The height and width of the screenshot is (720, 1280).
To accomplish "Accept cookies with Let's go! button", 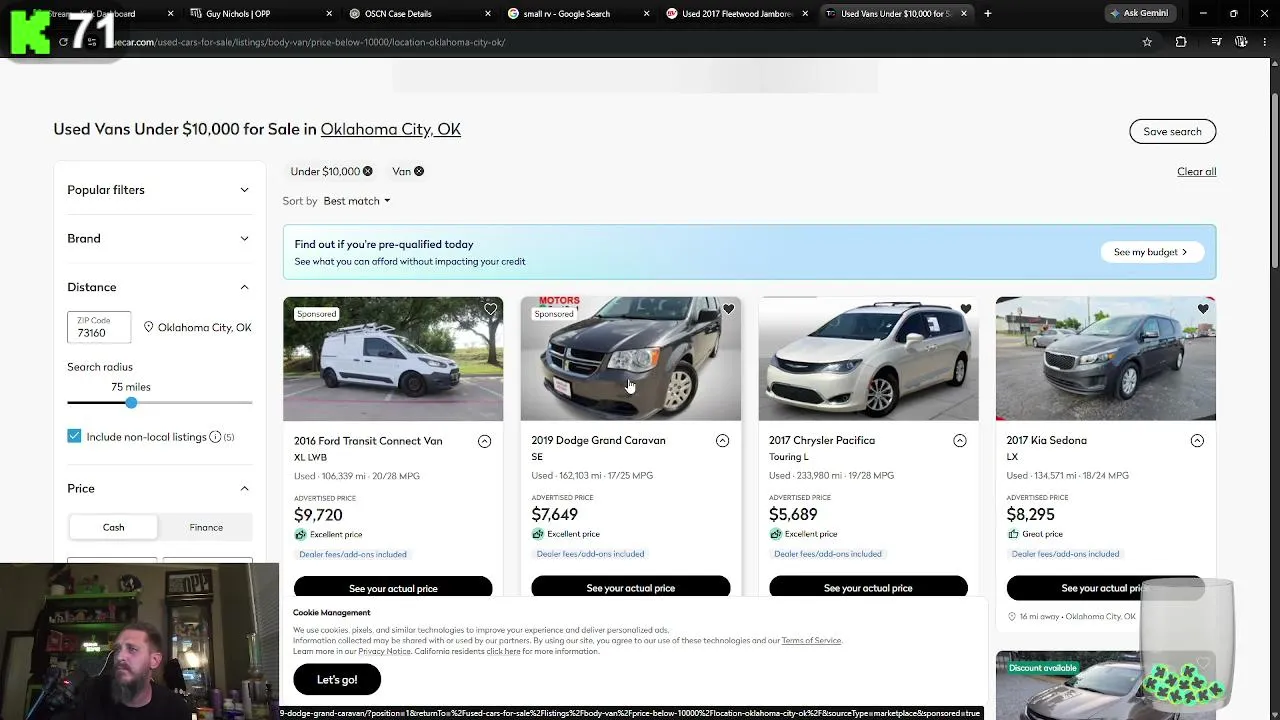I will 337,680.
